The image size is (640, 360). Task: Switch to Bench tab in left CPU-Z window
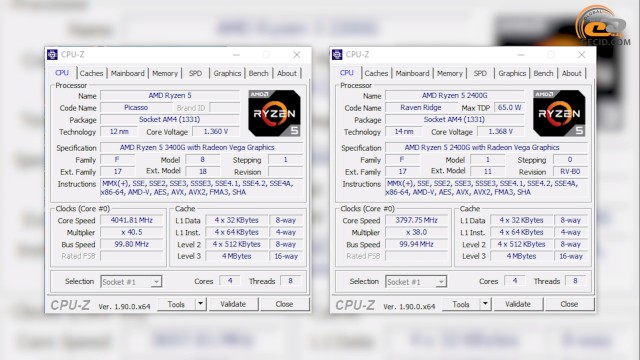(x=258, y=73)
